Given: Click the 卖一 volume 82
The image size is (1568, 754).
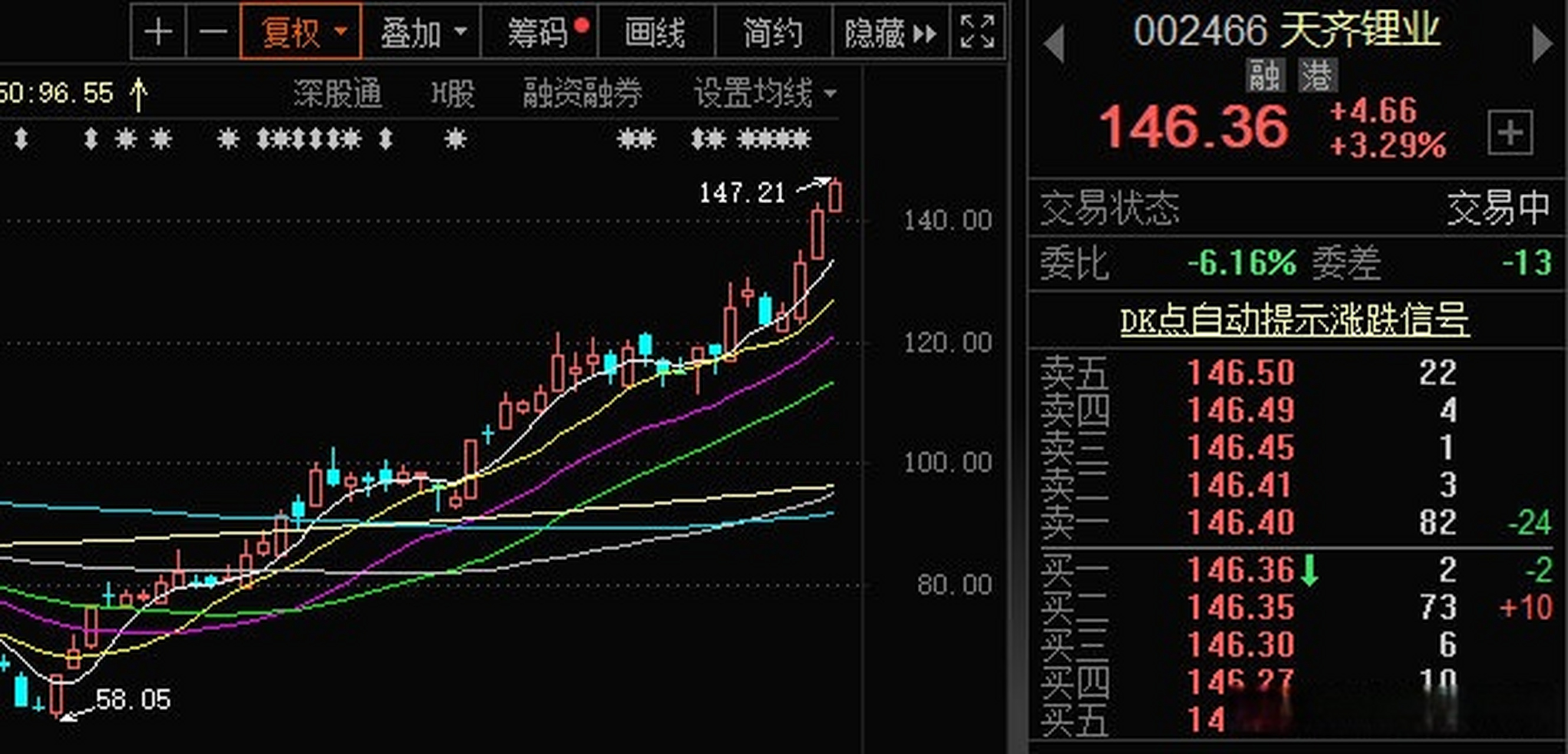Looking at the screenshot, I should point(1438,522).
